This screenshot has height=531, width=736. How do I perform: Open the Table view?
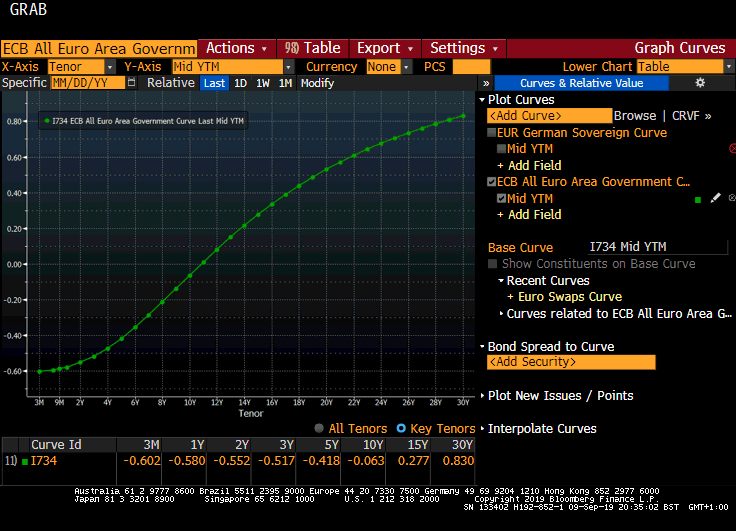[x=313, y=48]
